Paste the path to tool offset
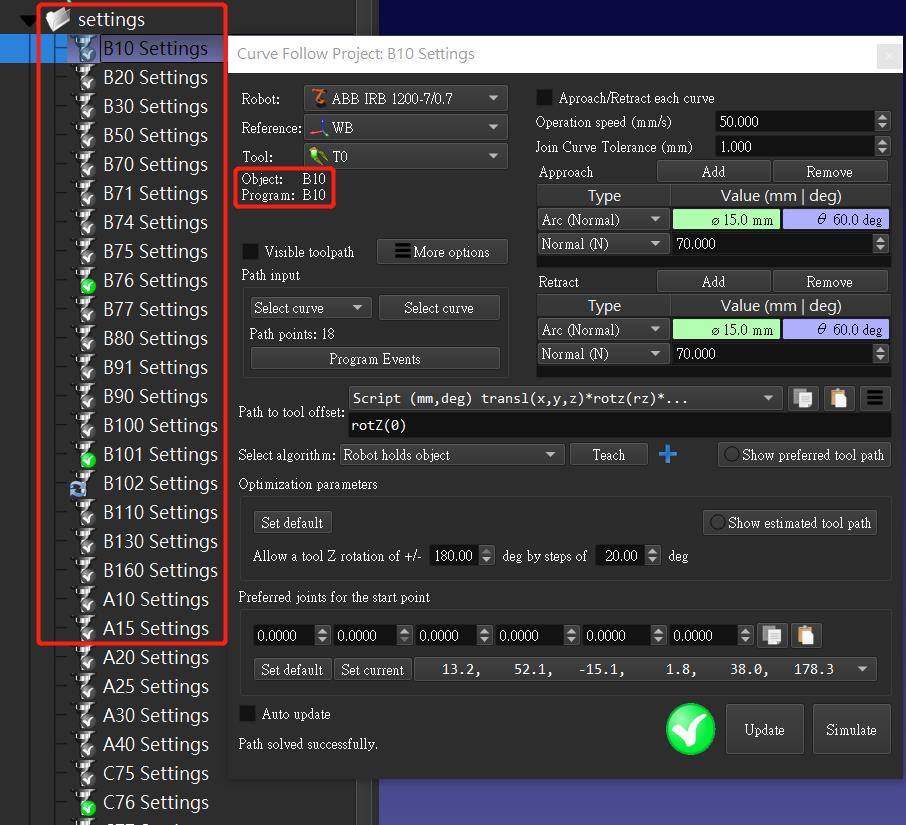This screenshot has height=825, width=906. [x=838, y=398]
